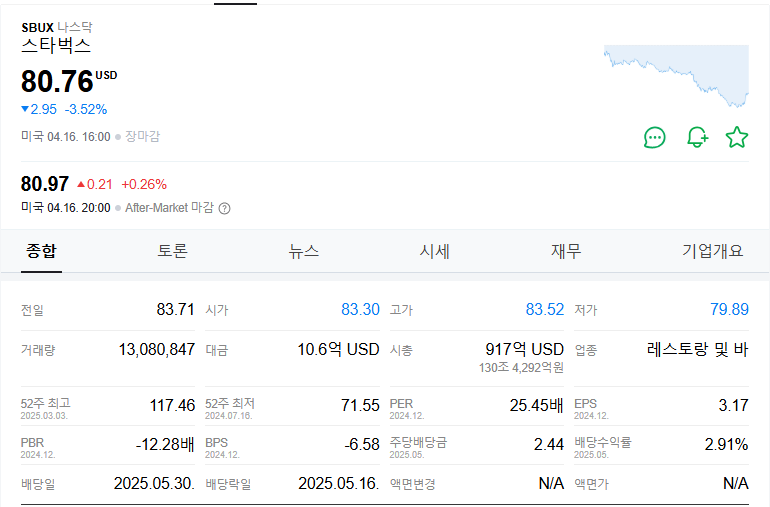Click BPS value -6.58
This screenshot has width=770, height=507.
click(x=362, y=445)
